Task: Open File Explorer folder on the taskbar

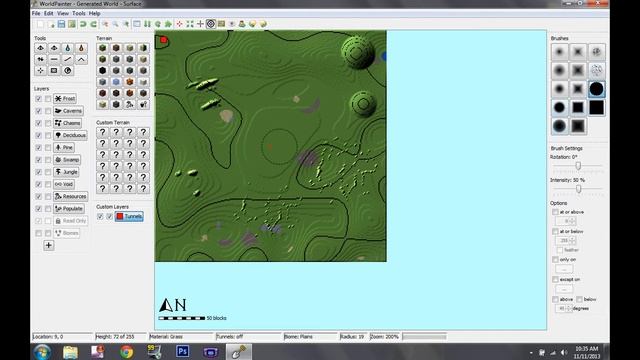Action: click(70, 351)
